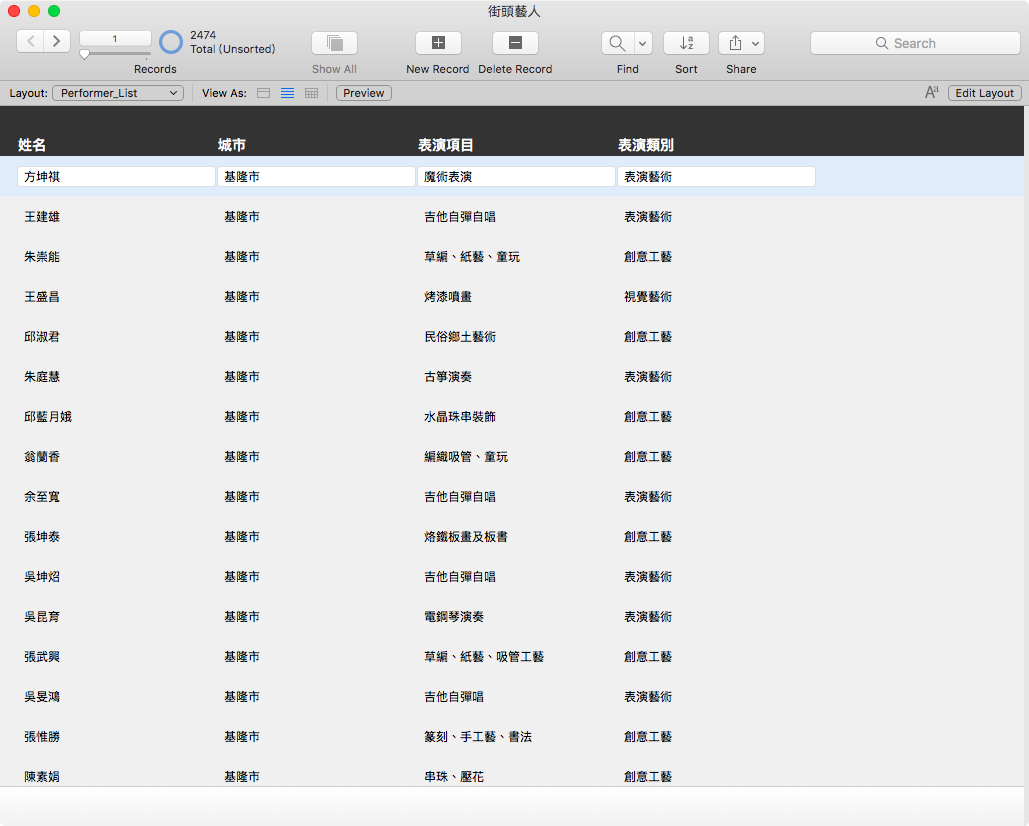This screenshot has width=1029, height=826.
Task: Click 水晶珠串裝飾 performance item
Action: pos(460,417)
